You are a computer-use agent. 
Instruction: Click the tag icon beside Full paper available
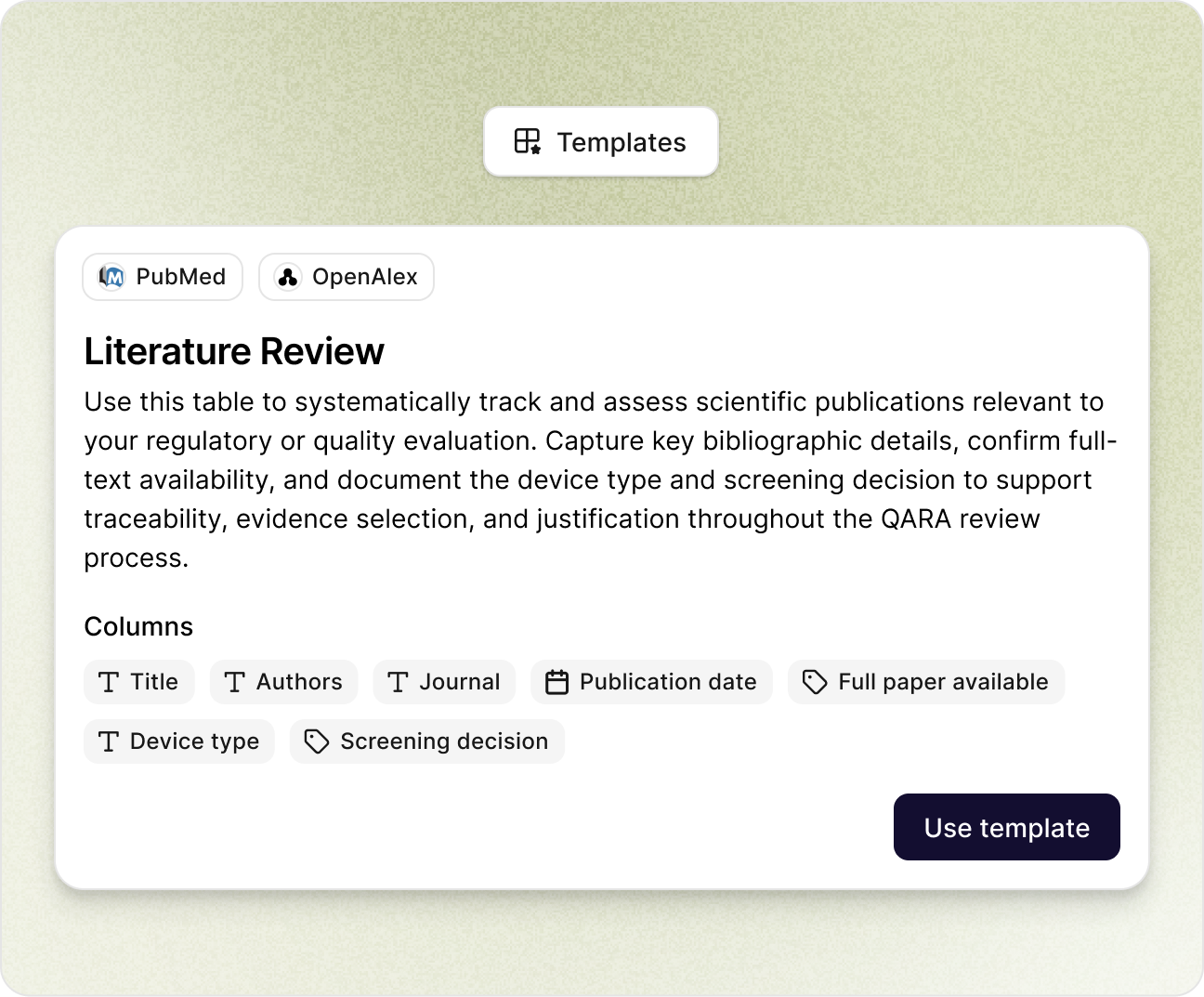coord(815,682)
